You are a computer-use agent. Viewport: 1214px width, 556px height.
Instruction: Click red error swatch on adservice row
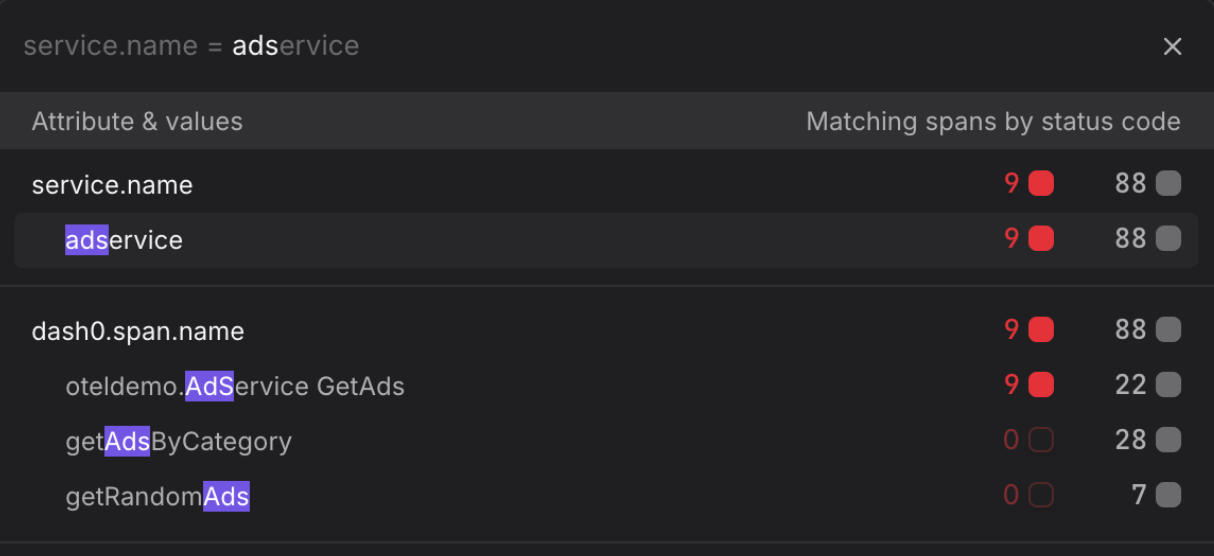[1041, 239]
